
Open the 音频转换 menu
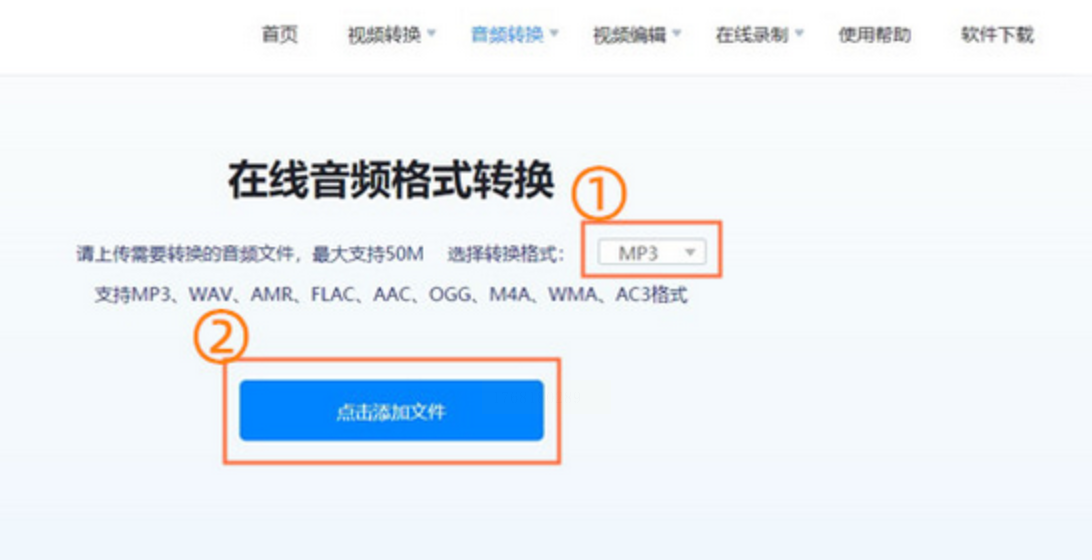(507, 34)
